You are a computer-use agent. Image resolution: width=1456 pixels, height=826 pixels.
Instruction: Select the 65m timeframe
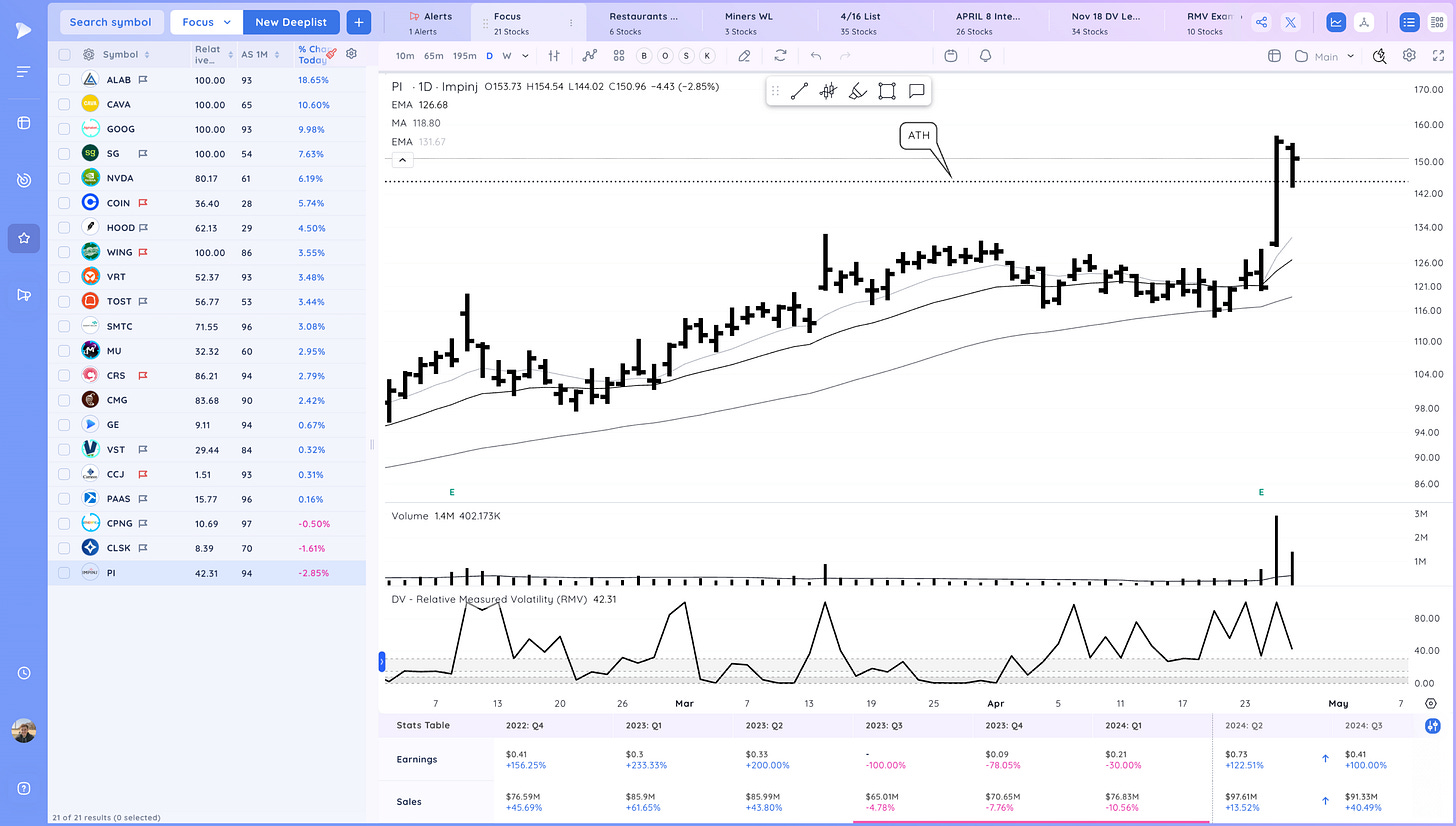(433, 56)
